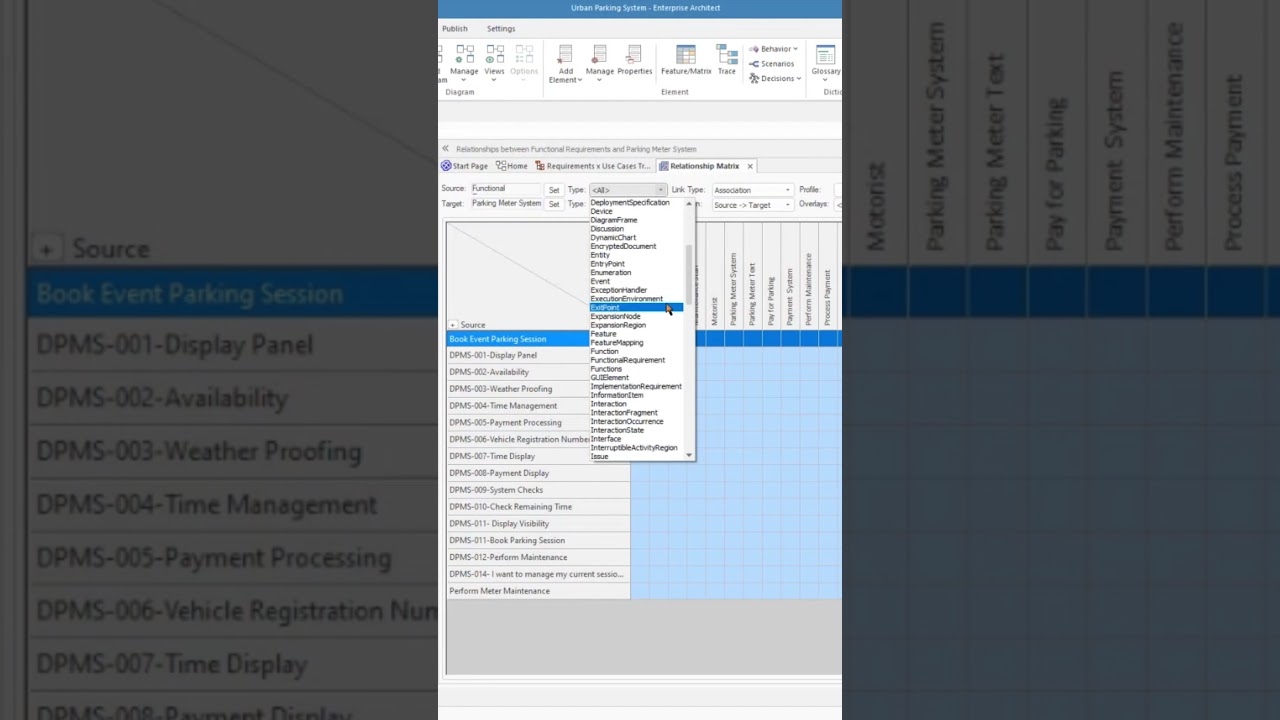Screen dimensions: 1280x720
Task: Choose EncryptedDocument in the type list
Action: 623,246
